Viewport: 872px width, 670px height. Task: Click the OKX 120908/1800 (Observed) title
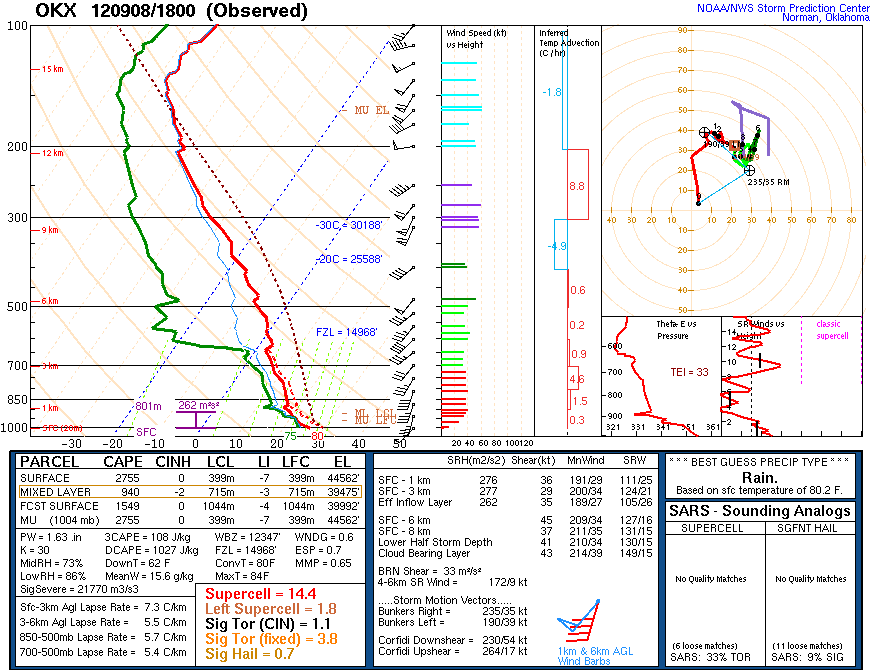(x=172, y=11)
